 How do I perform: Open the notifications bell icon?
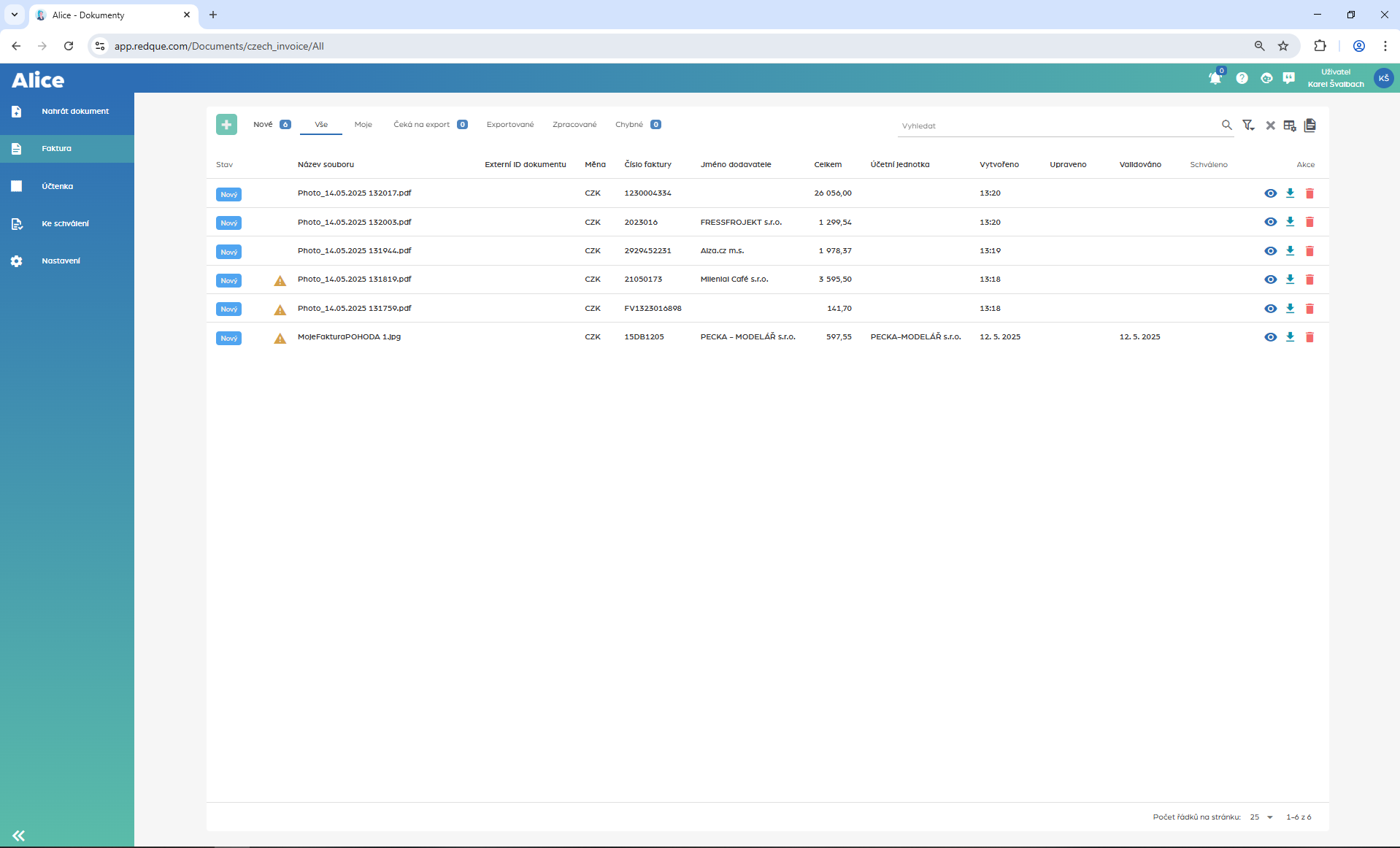point(1215,78)
